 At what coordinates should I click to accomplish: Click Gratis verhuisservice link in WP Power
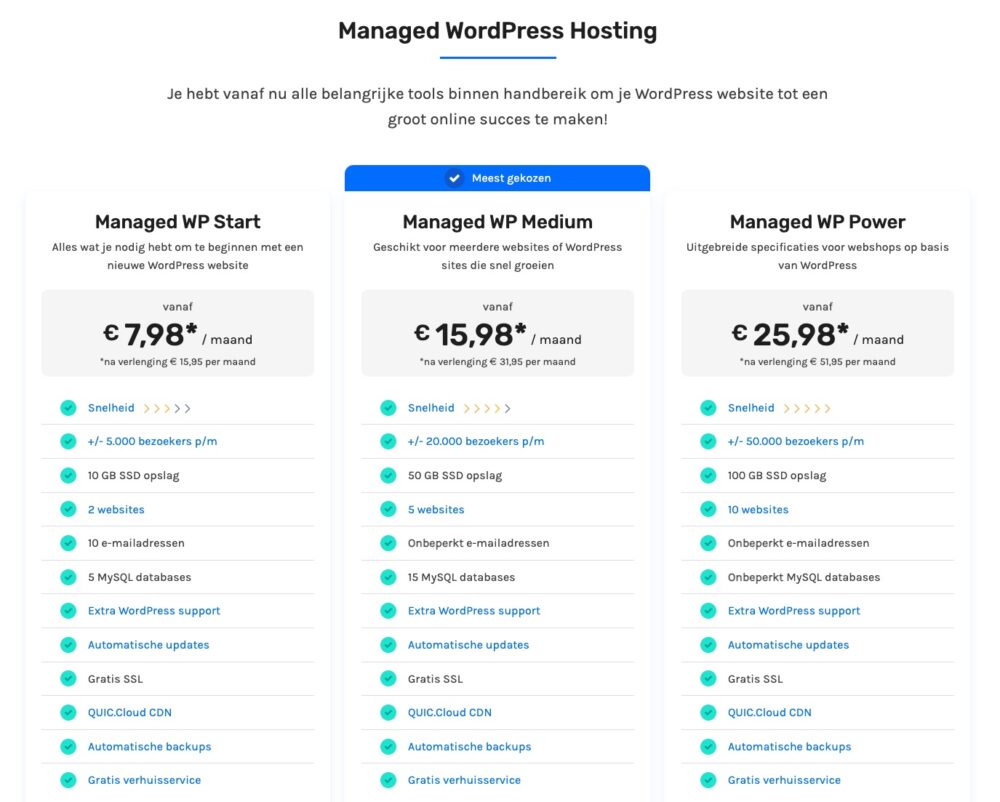(x=784, y=780)
